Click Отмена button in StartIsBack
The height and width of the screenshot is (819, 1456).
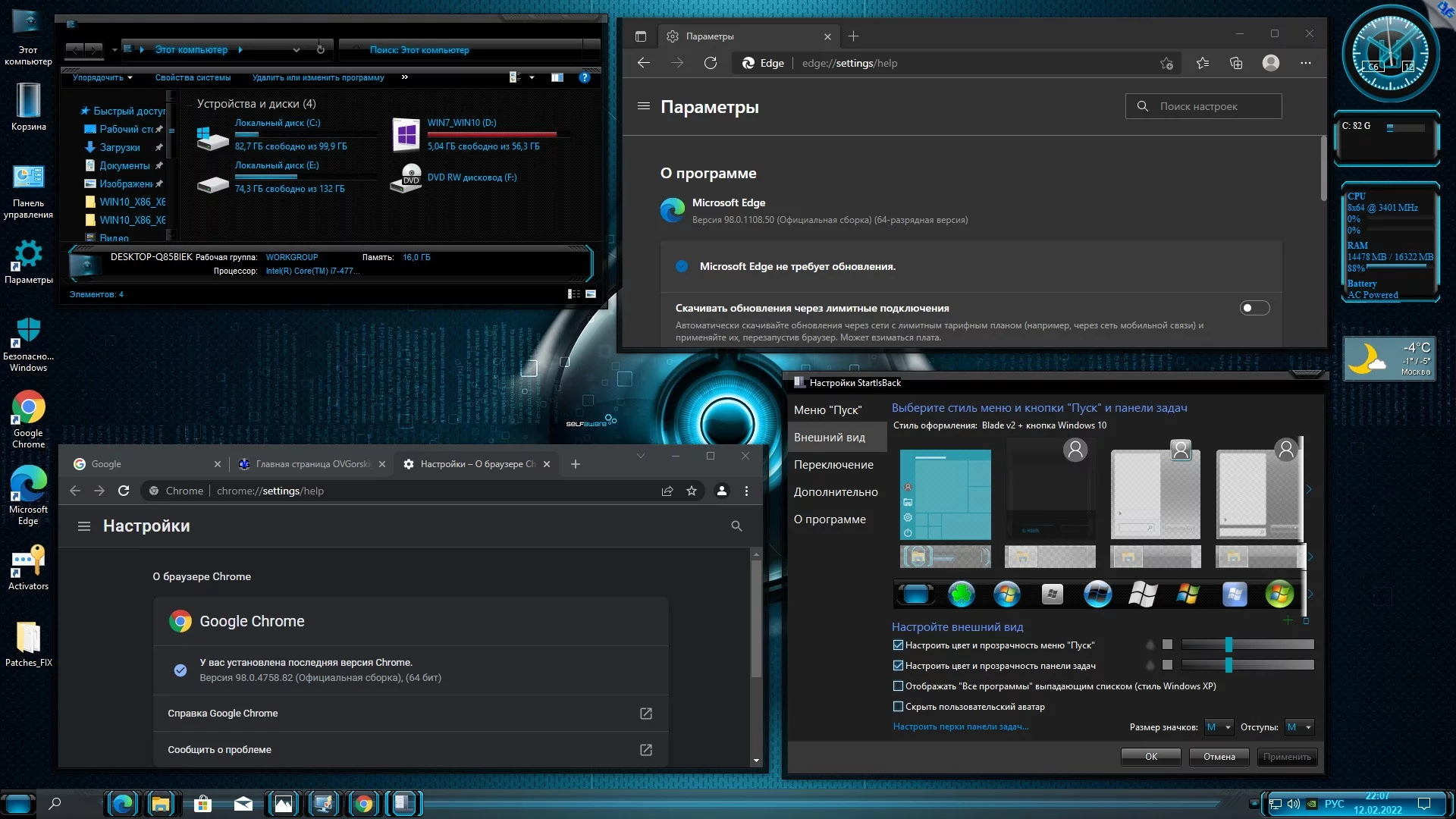pyautogui.click(x=1219, y=757)
